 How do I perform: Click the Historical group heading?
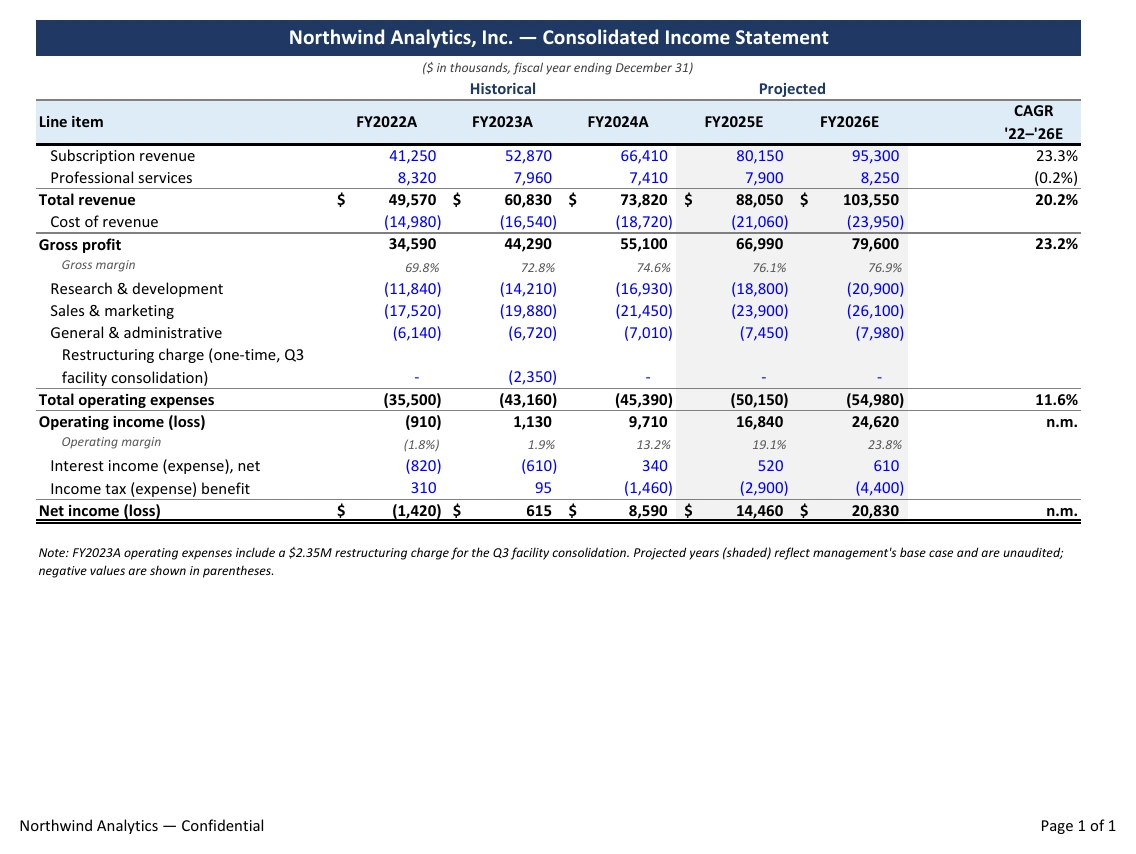[x=502, y=89]
